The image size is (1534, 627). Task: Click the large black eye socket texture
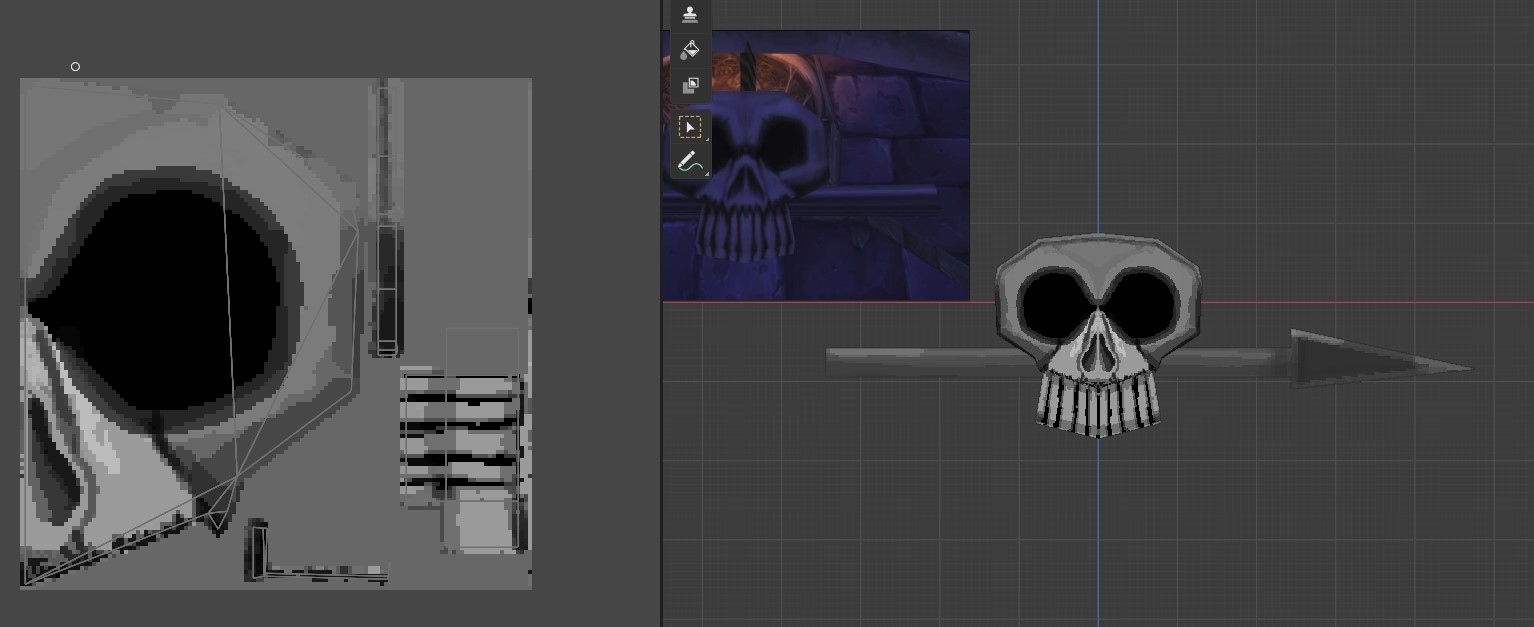click(170, 300)
